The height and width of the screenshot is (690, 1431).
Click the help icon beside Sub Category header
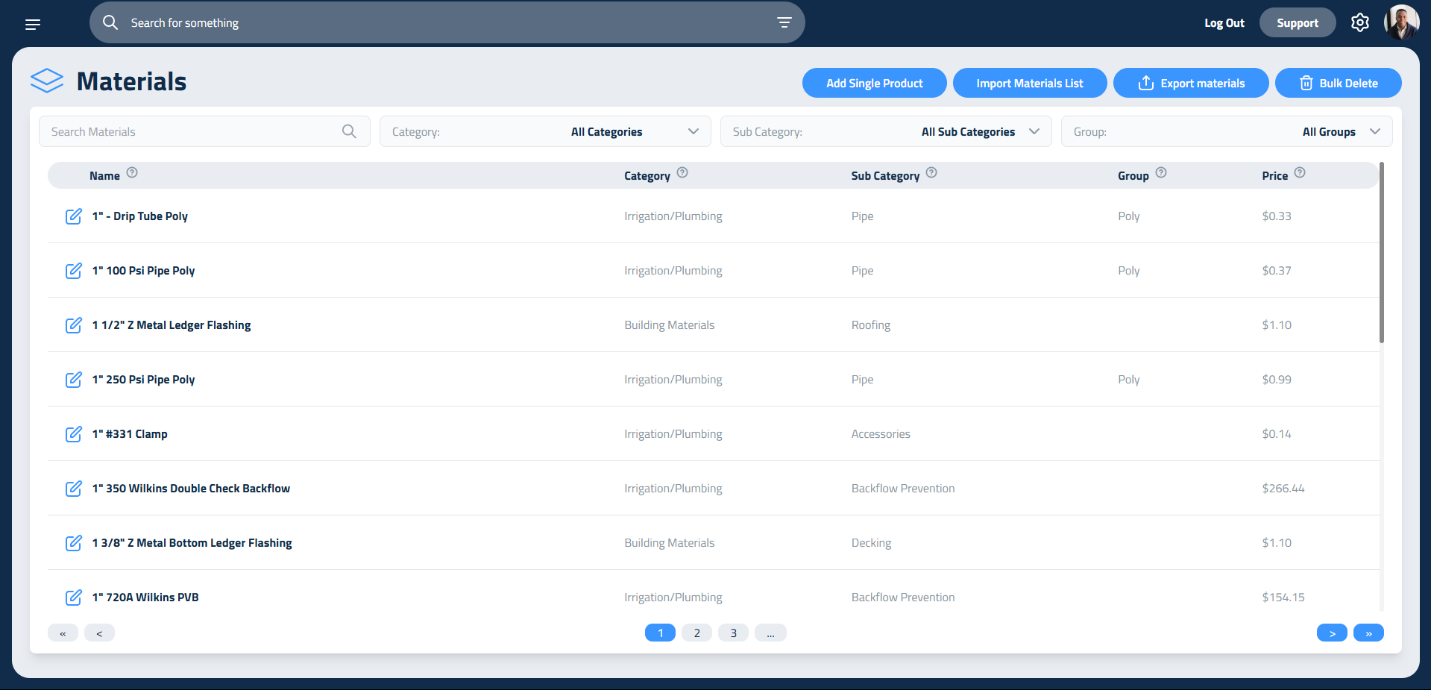[931, 173]
